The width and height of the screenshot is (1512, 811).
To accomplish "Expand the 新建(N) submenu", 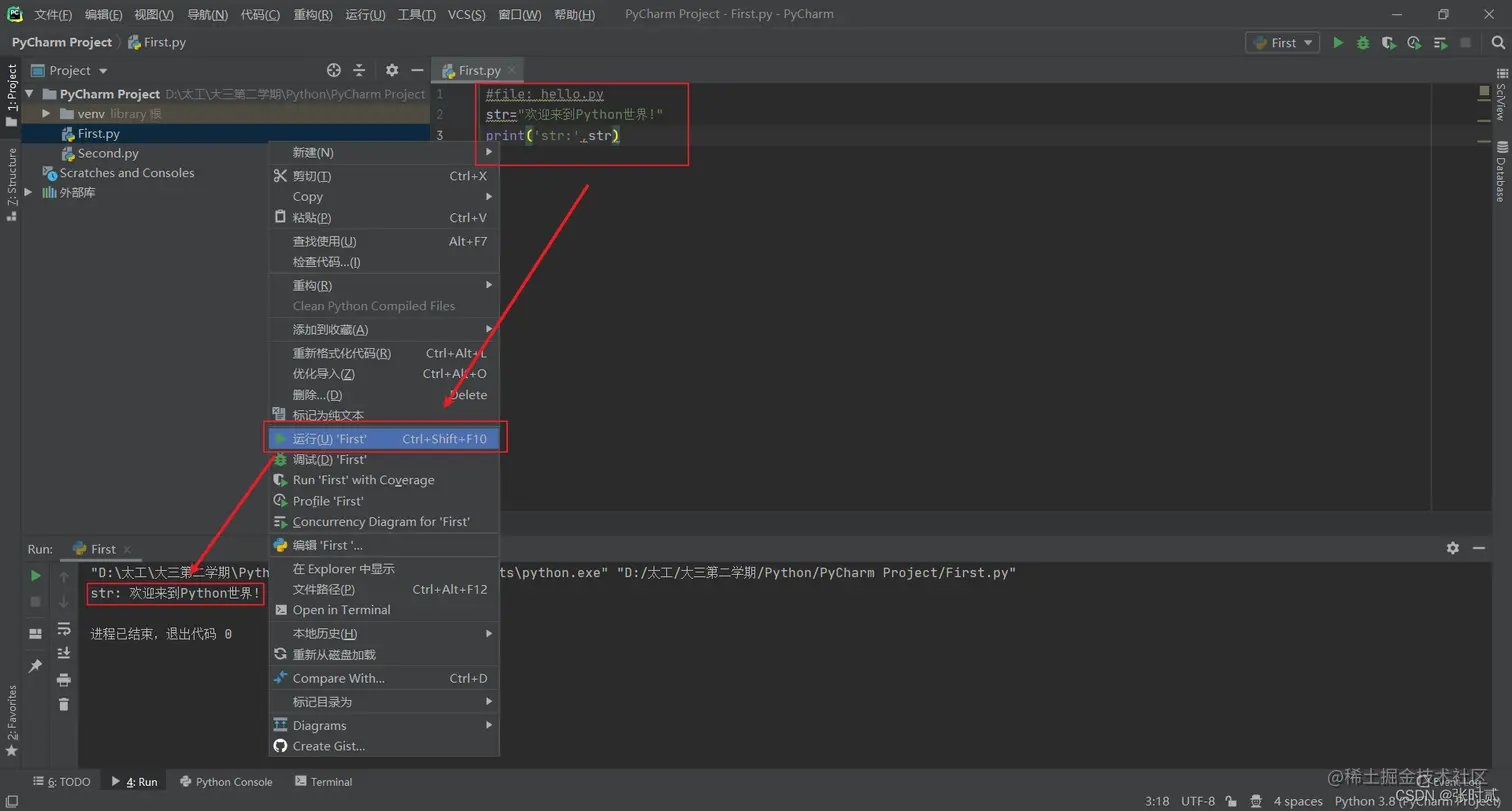I will [384, 152].
